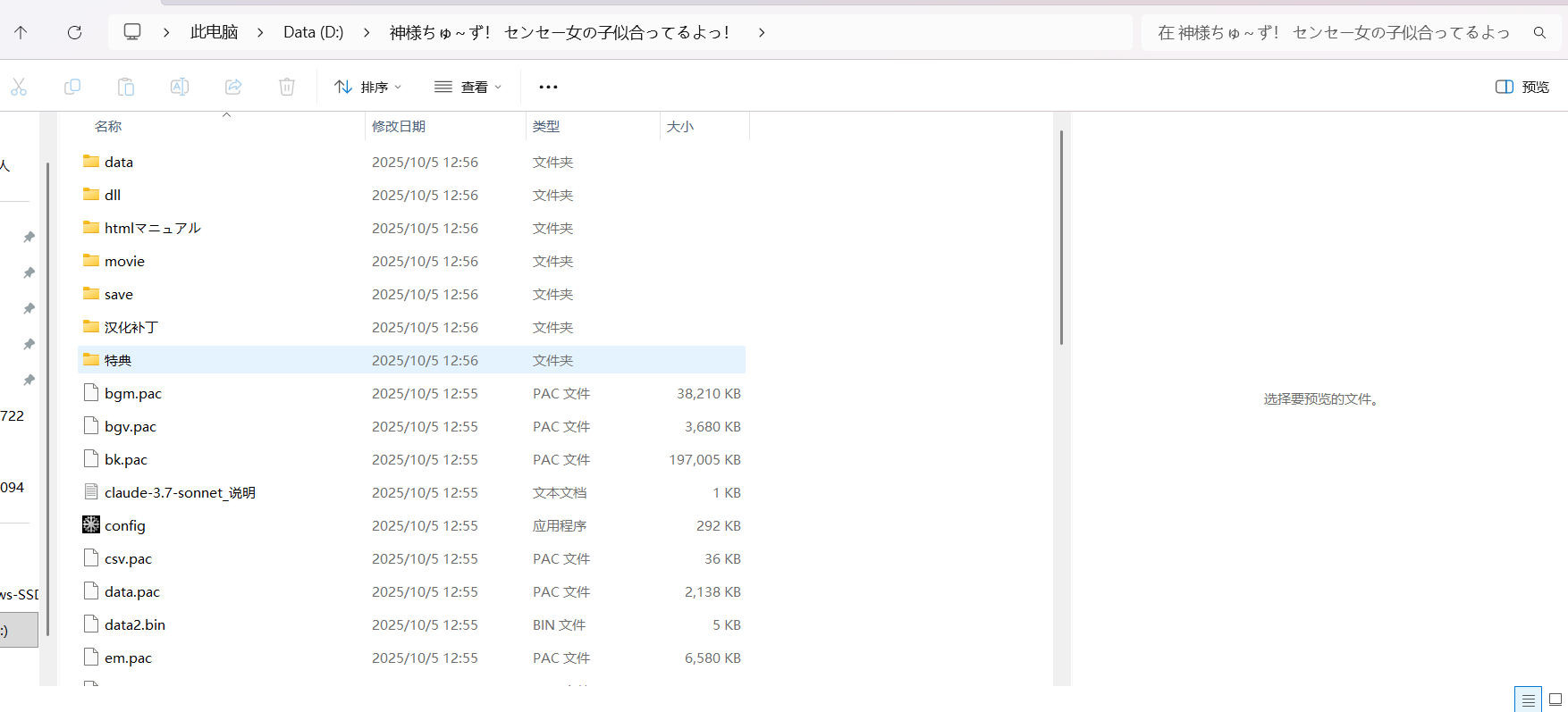Click the BIN 文件 type cell
Viewport: 1568px width, 712px height.
pyautogui.click(x=559, y=624)
